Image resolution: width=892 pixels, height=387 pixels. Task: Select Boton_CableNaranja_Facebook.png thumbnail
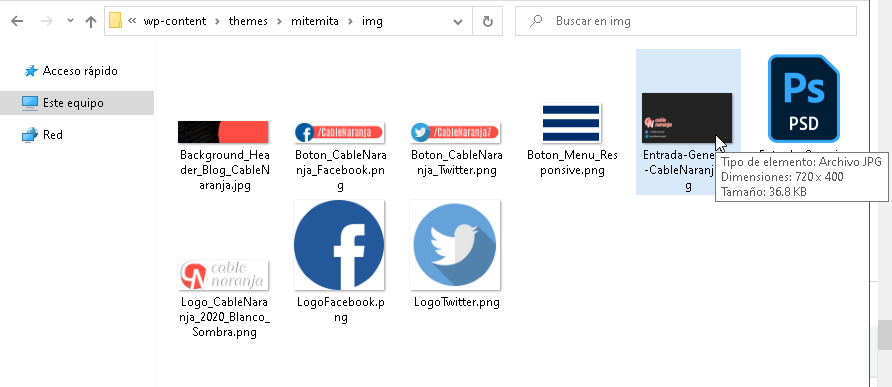coord(339,132)
